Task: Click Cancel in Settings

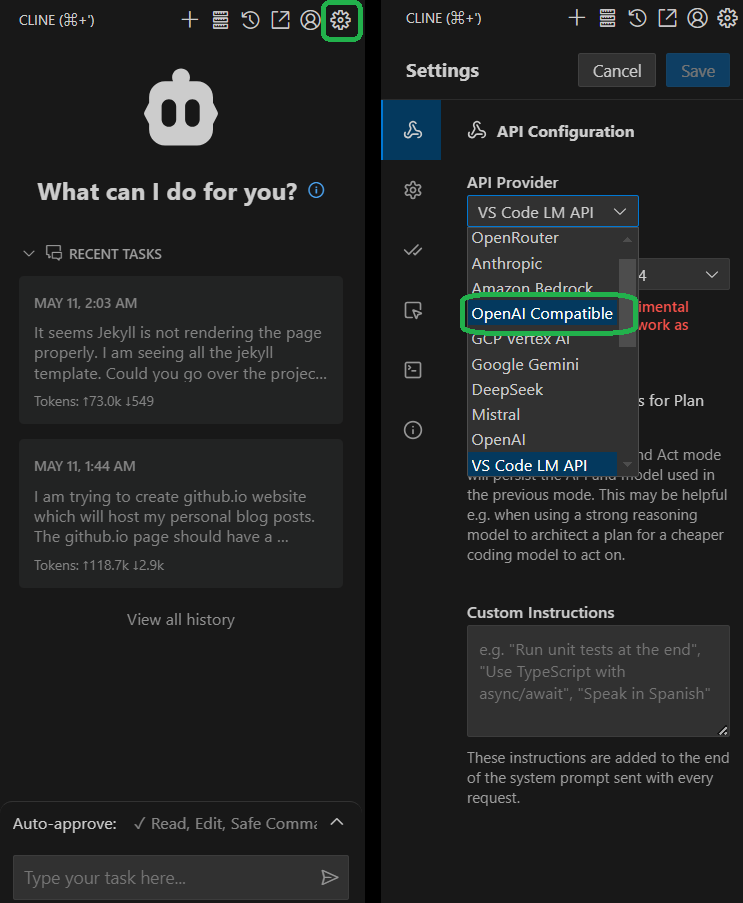Action: [x=617, y=71]
